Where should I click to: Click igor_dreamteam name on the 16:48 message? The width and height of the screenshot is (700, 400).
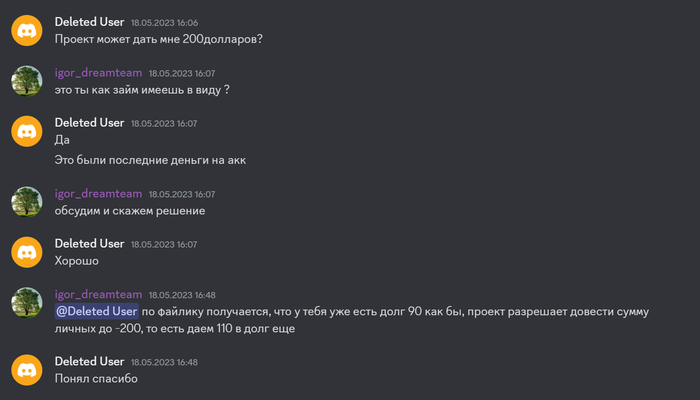(x=98, y=295)
